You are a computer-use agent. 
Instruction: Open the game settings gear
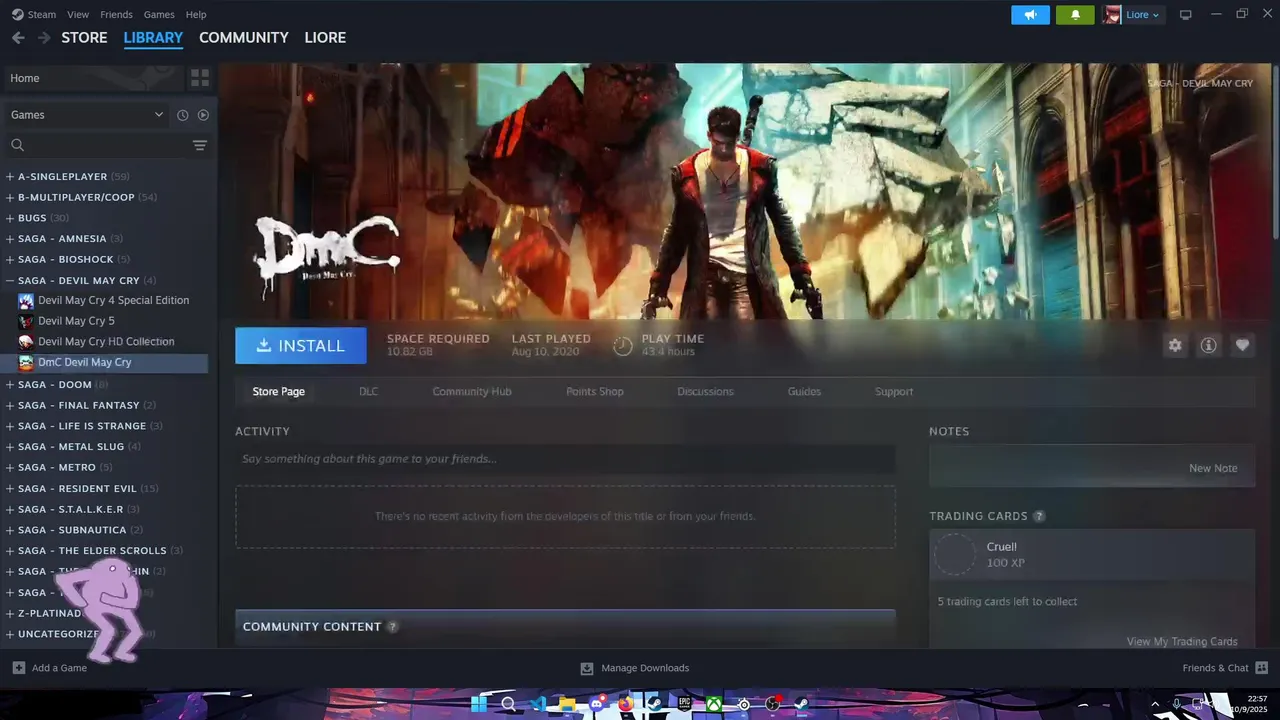1175,345
